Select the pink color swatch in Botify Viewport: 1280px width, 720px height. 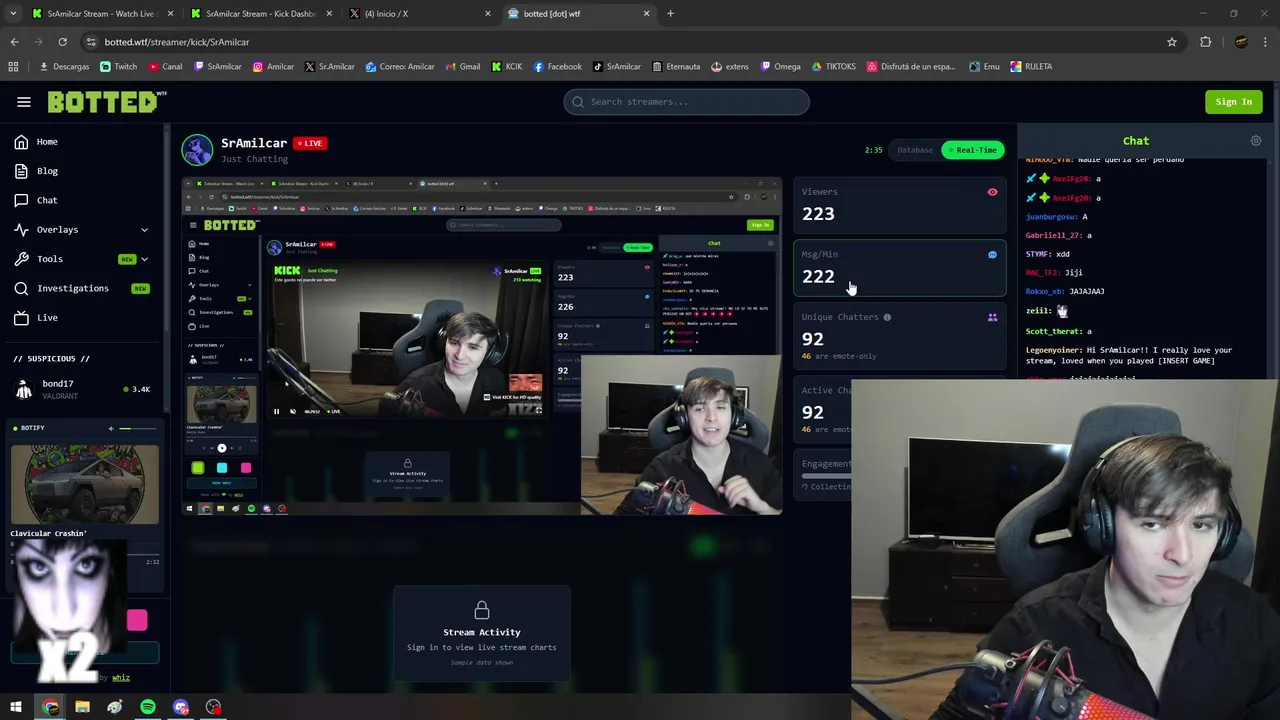click(x=137, y=621)
